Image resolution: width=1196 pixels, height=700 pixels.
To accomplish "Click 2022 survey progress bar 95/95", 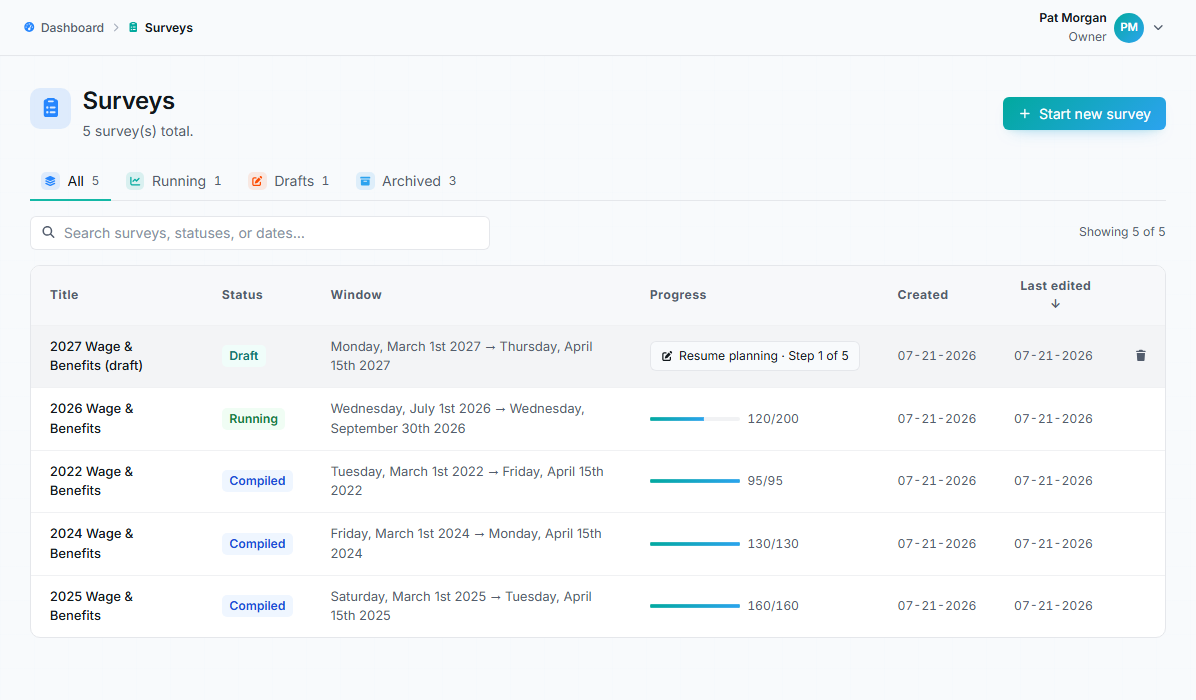I will pos(694,481).
